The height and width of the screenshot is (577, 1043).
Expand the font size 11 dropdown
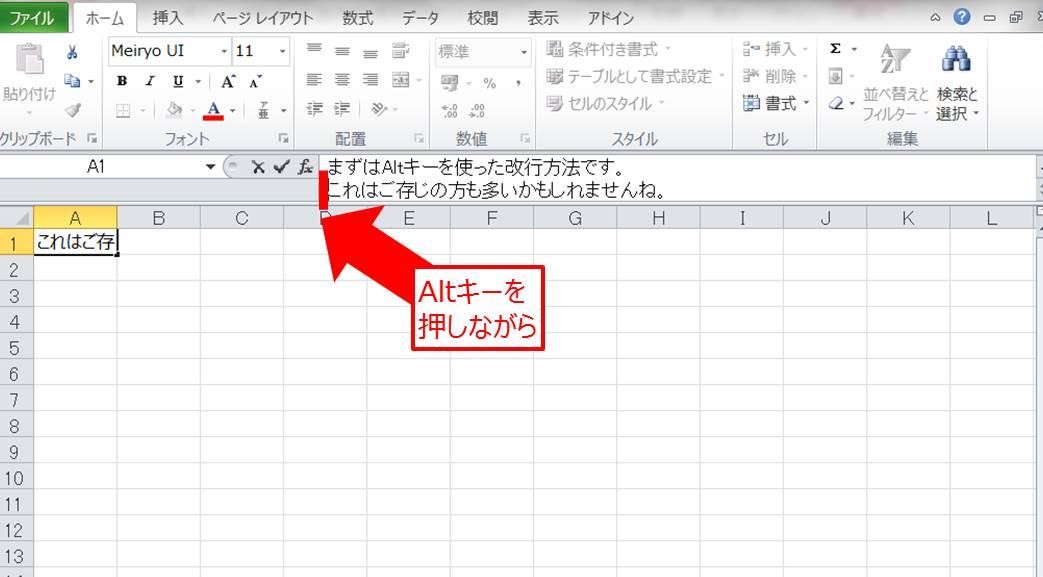pyautogui.click(x=283, y=51)
